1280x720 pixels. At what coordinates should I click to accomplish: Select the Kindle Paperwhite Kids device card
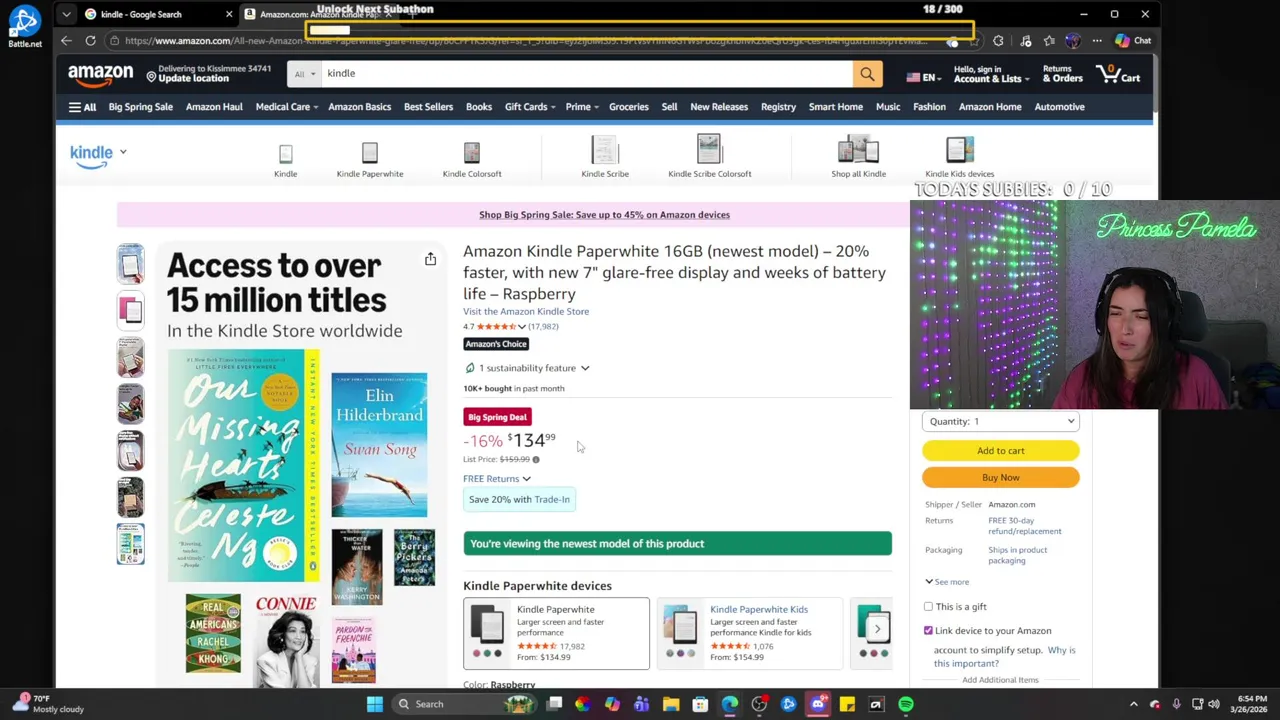750,633
